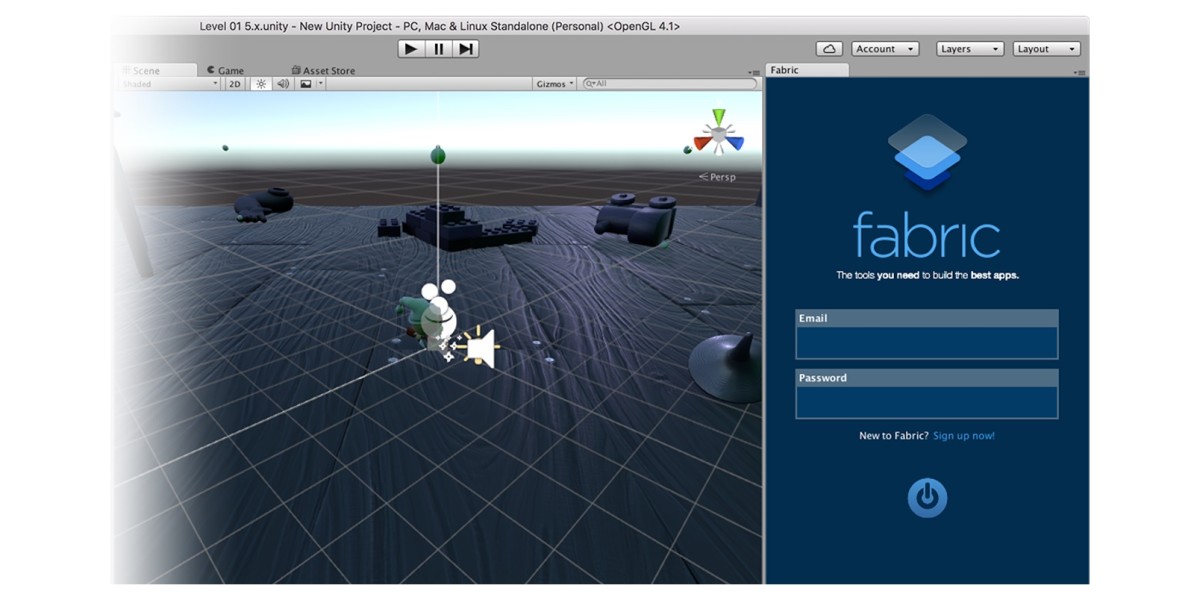
Task: Select the green character in scene
Action: click(x=414, y=317)
